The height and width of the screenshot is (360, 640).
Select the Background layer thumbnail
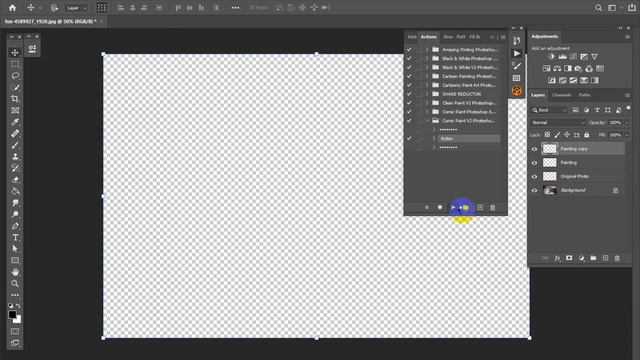[549, 190]
